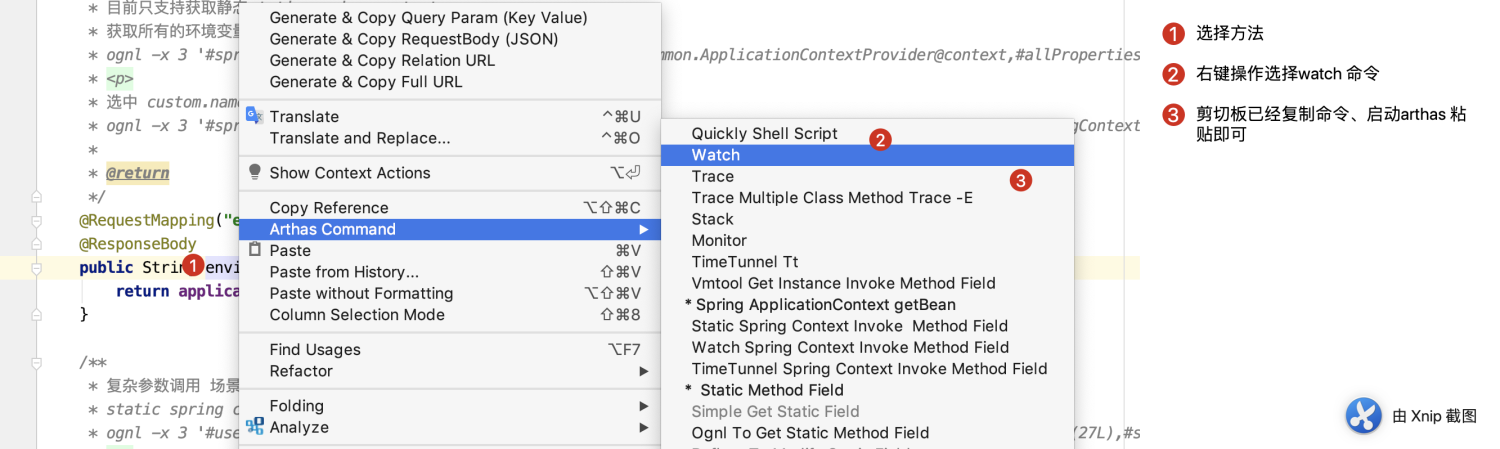1500x449 pixels.
Task: Click the Analyze menu icon
Action: [x=254, y=427]
